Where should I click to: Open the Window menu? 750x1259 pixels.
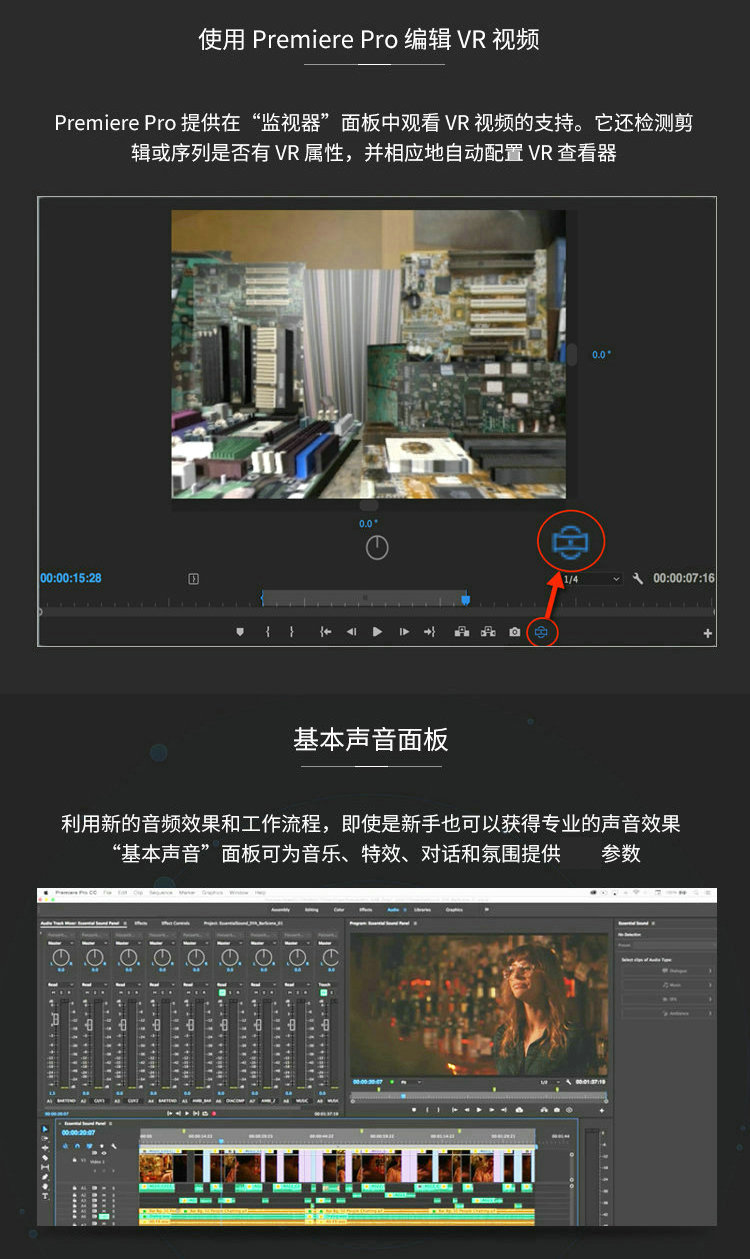point(238,892)
